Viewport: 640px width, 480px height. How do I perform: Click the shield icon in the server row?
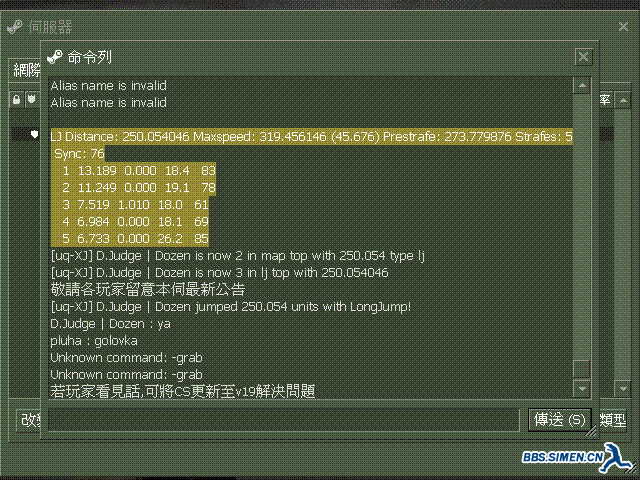35,133
